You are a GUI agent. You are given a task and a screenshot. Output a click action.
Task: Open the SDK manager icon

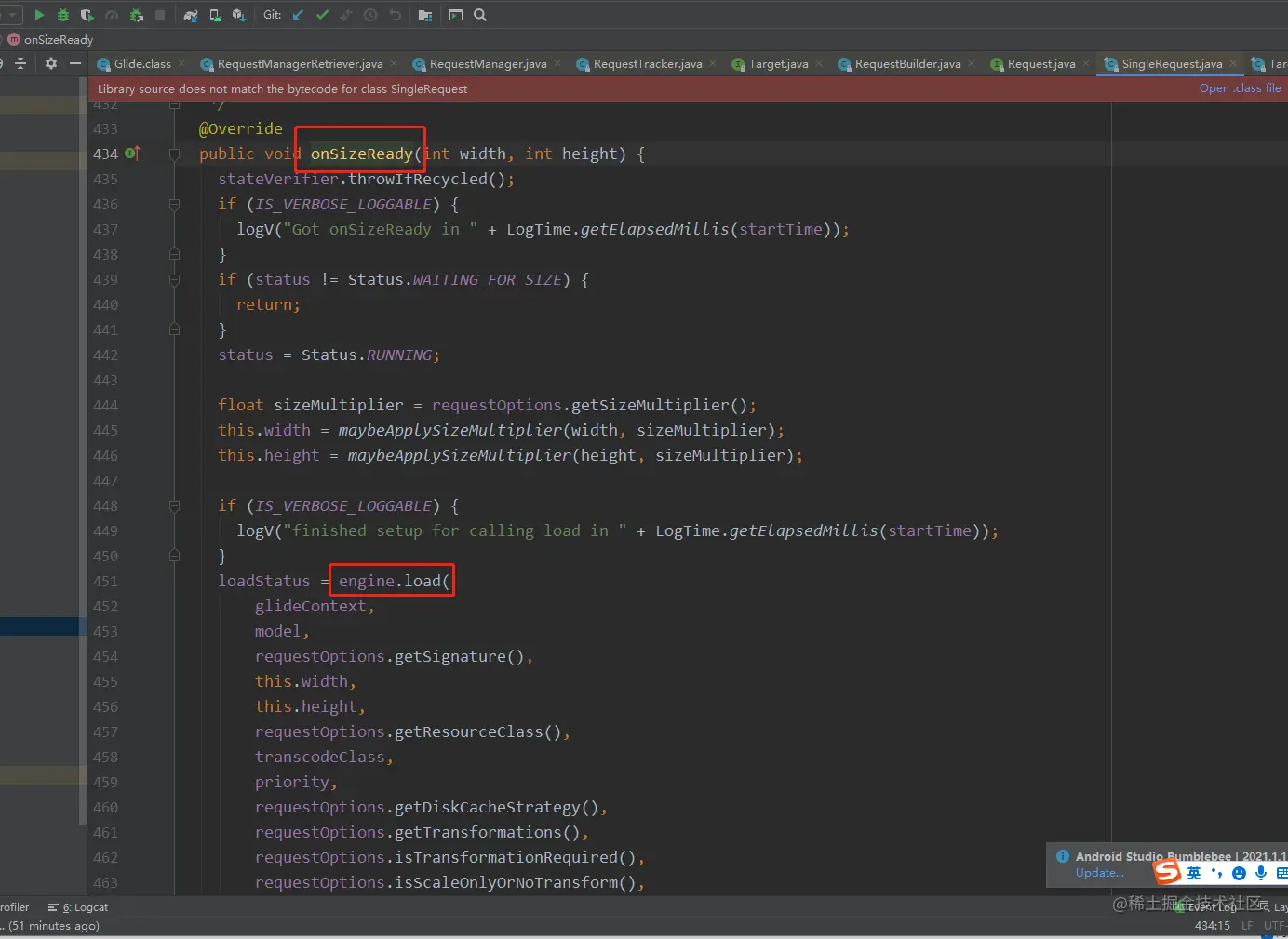(x=238, y=15)
